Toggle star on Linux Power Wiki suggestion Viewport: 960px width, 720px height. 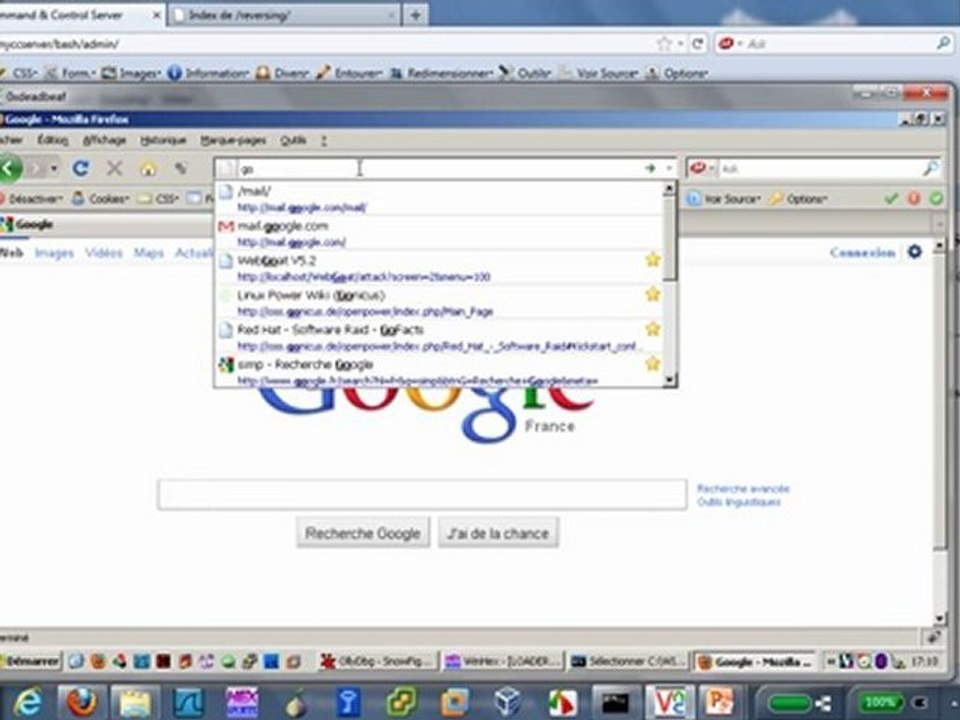click(653, 294)
